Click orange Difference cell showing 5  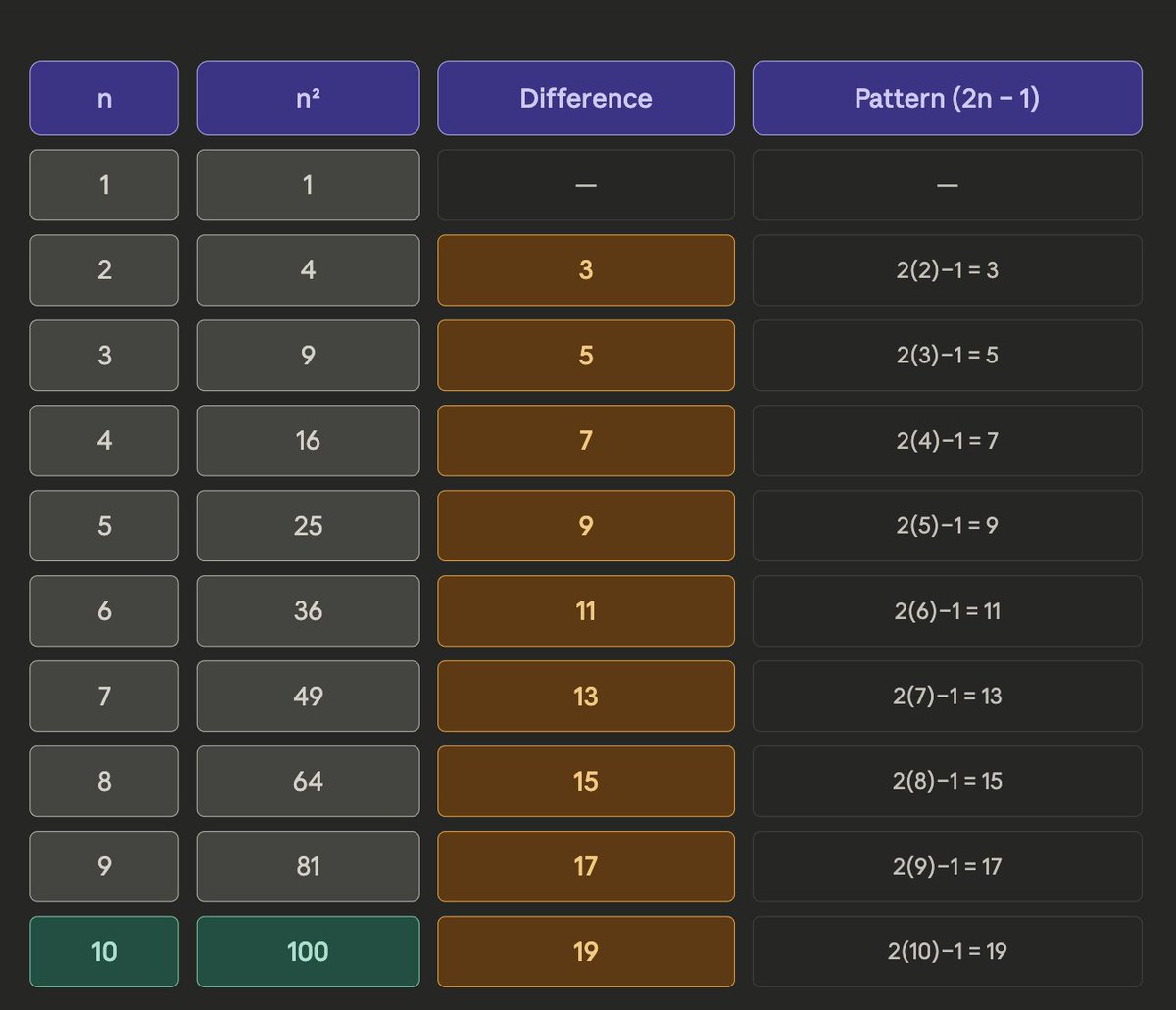pos(586,355)
